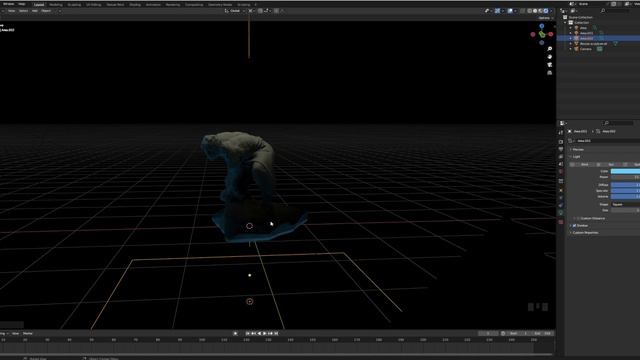This screenshot has width=640, height=360.
Task: Open the timeline Marker menu
Action: 27,333
